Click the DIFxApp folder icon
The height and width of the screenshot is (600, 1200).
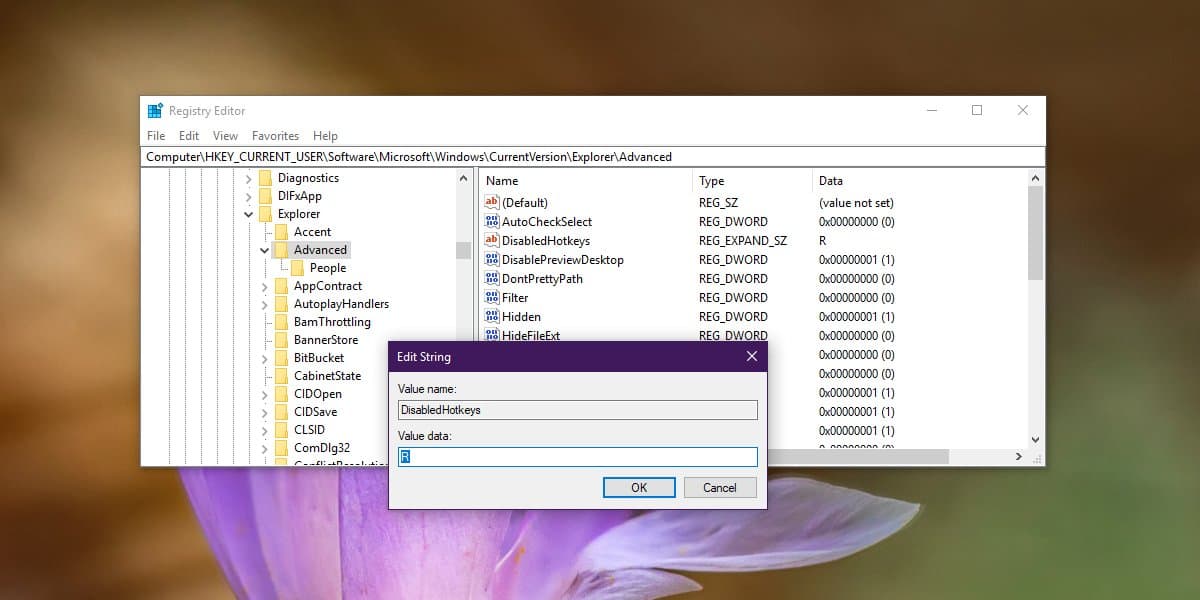point(265,196)
